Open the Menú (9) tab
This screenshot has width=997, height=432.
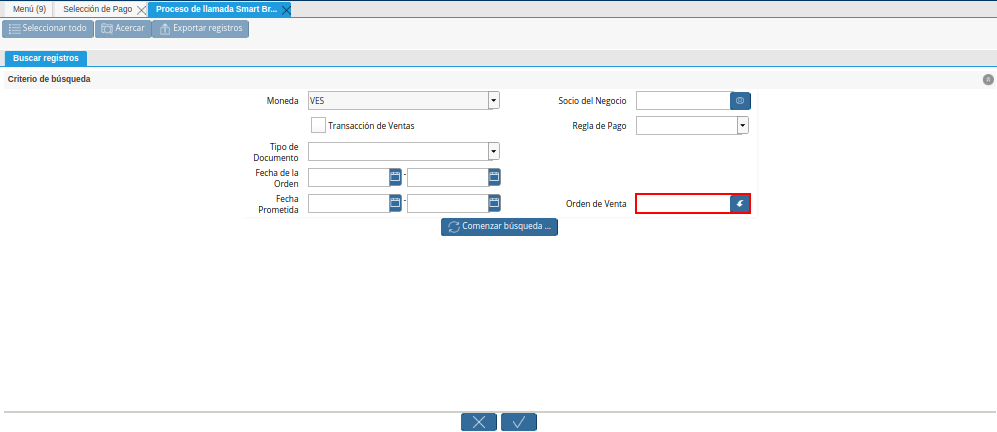coord(29,10)
